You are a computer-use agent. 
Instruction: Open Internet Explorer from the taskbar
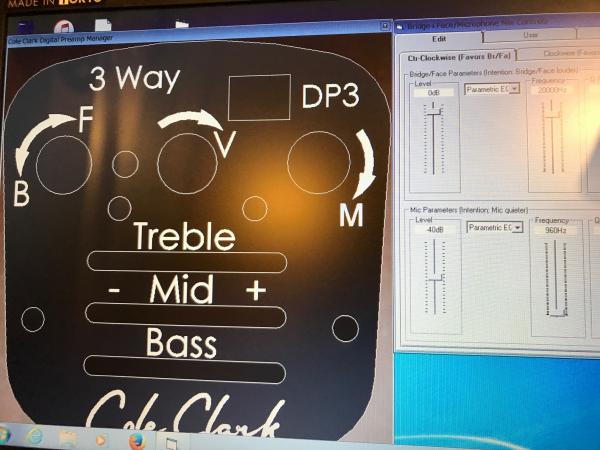pos(35,437)
